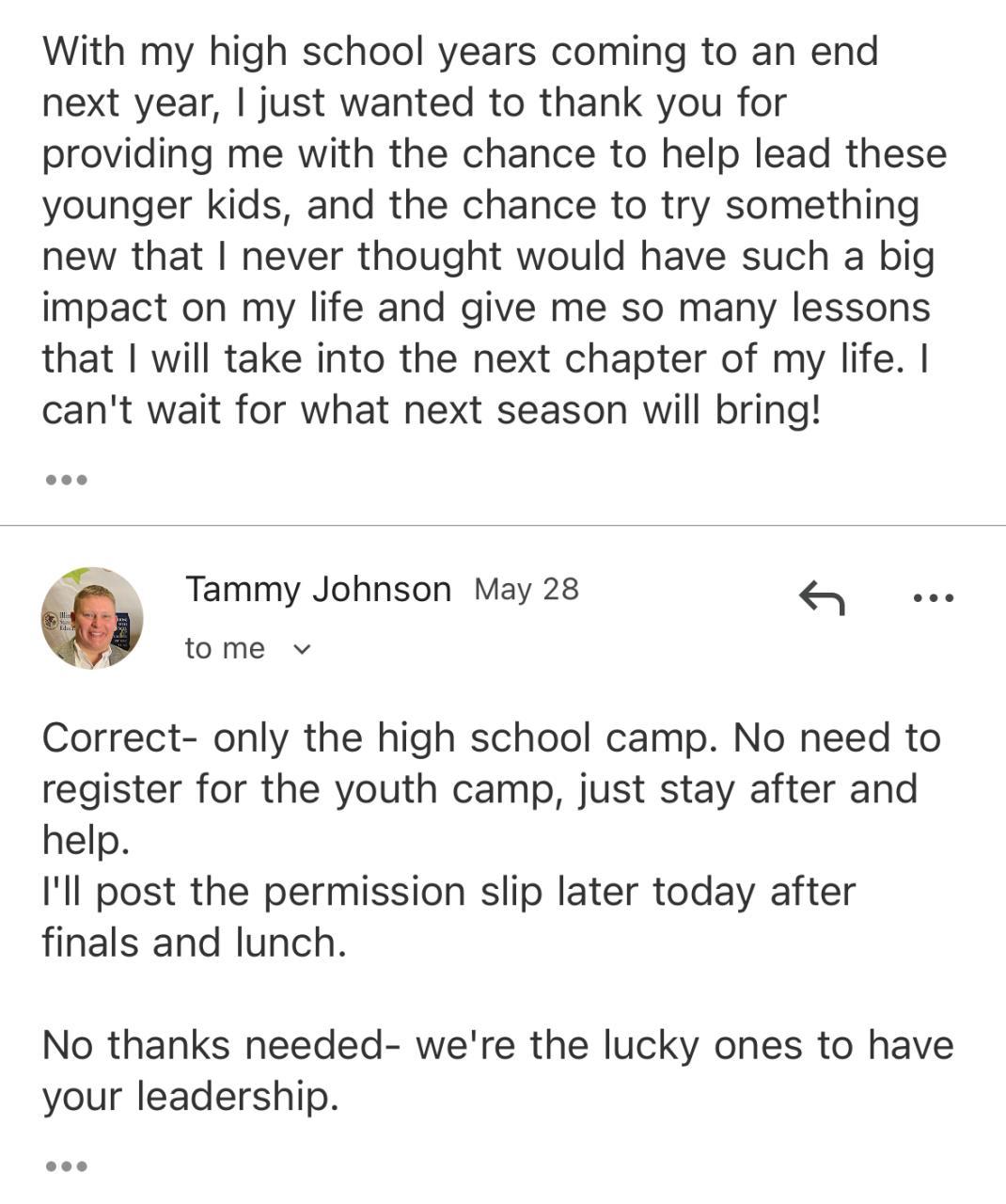
Task: Show trimmed content under the first message
Action: [x=66, y=480]
